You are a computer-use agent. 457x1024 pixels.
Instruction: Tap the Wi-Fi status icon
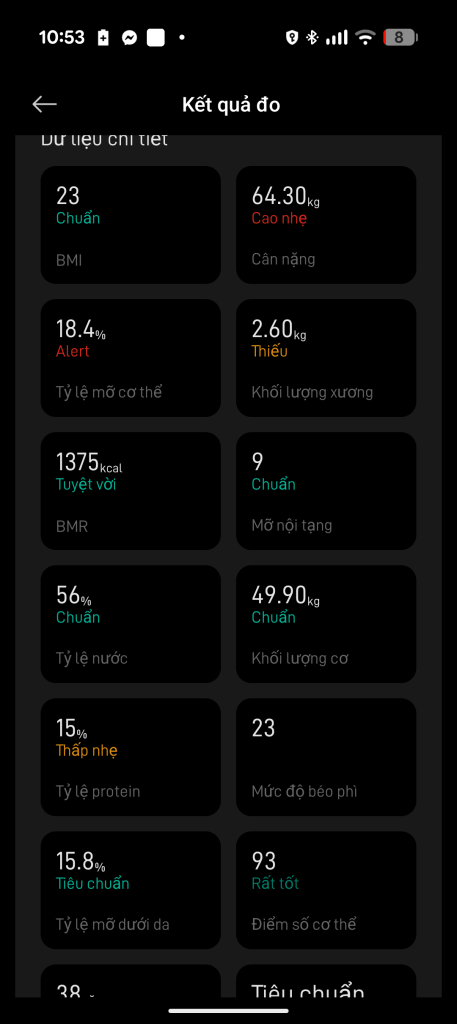pos(365,38)
